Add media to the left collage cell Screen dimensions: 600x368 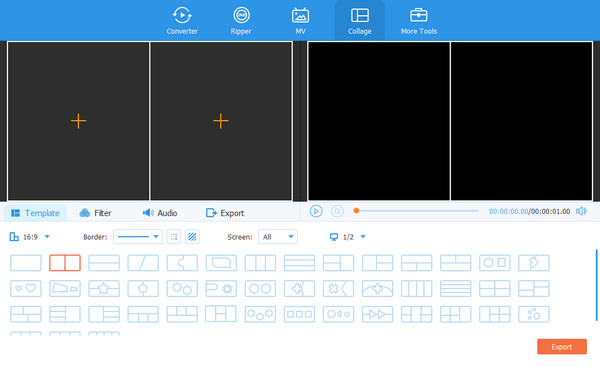tap(78, 121)
